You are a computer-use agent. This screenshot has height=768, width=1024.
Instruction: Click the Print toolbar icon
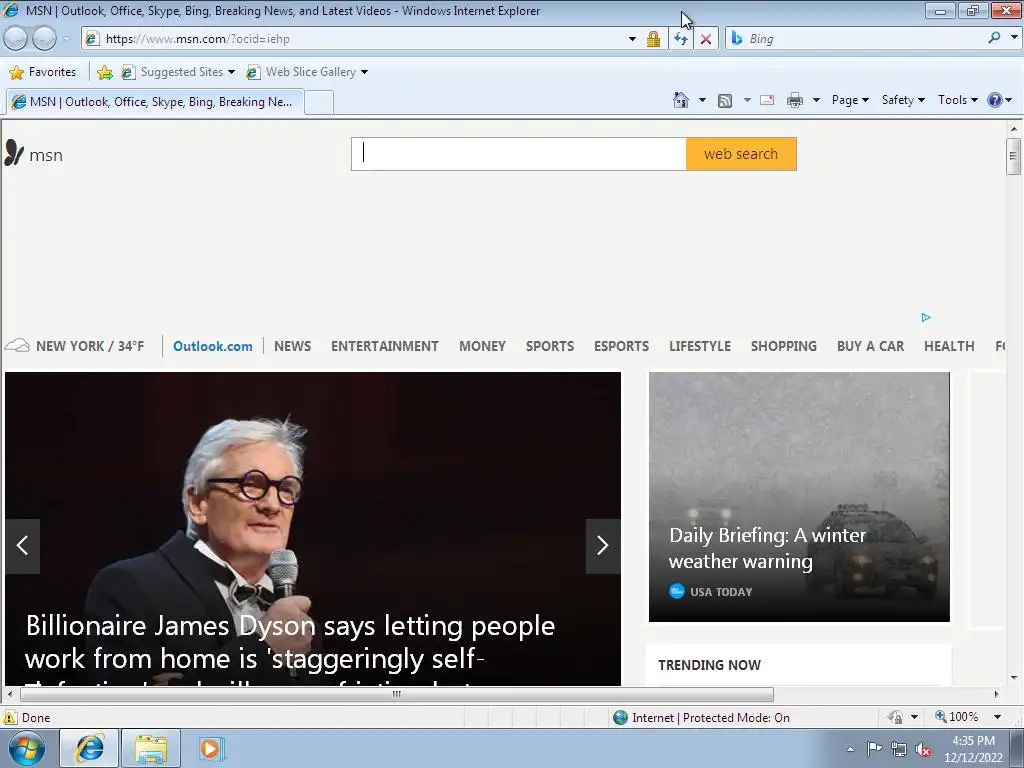click(x=795, y=100)
